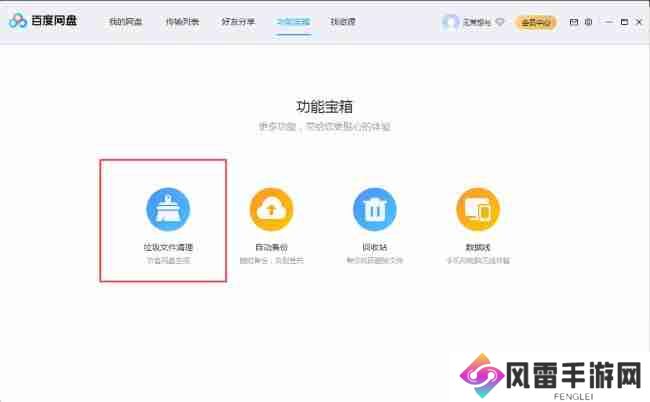Click the 回收站 label

375,247
